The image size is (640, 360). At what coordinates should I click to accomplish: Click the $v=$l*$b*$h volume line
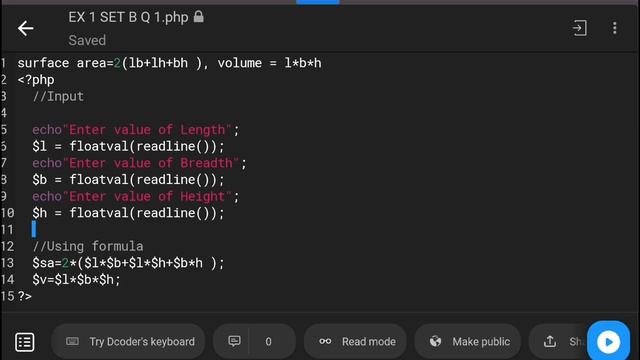pos(76,280)
